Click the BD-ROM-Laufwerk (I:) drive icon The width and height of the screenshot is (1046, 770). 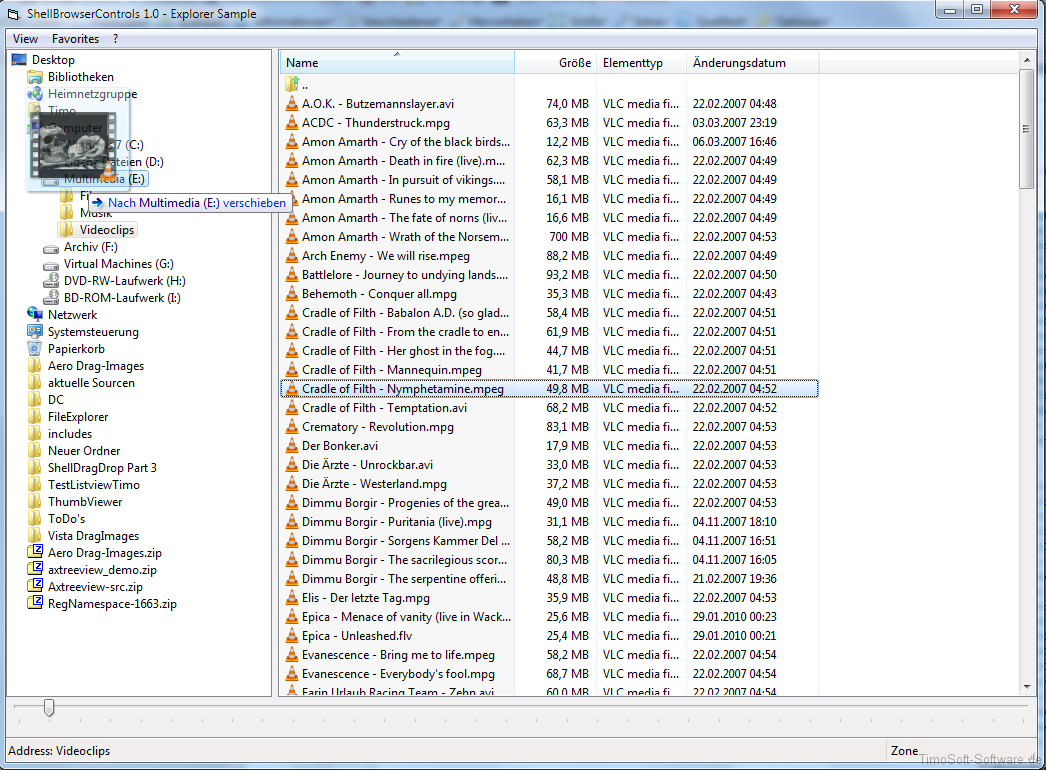(x=52, y=298)
